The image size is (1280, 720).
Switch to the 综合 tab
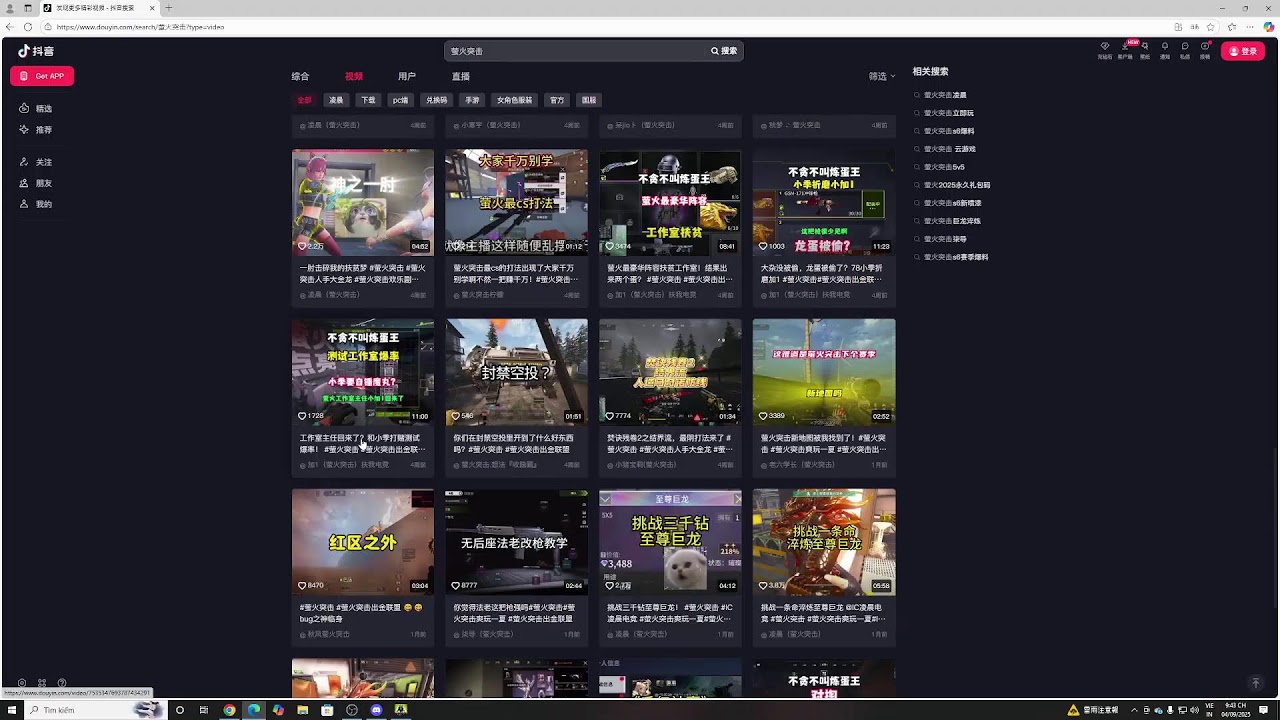point(300,76)
